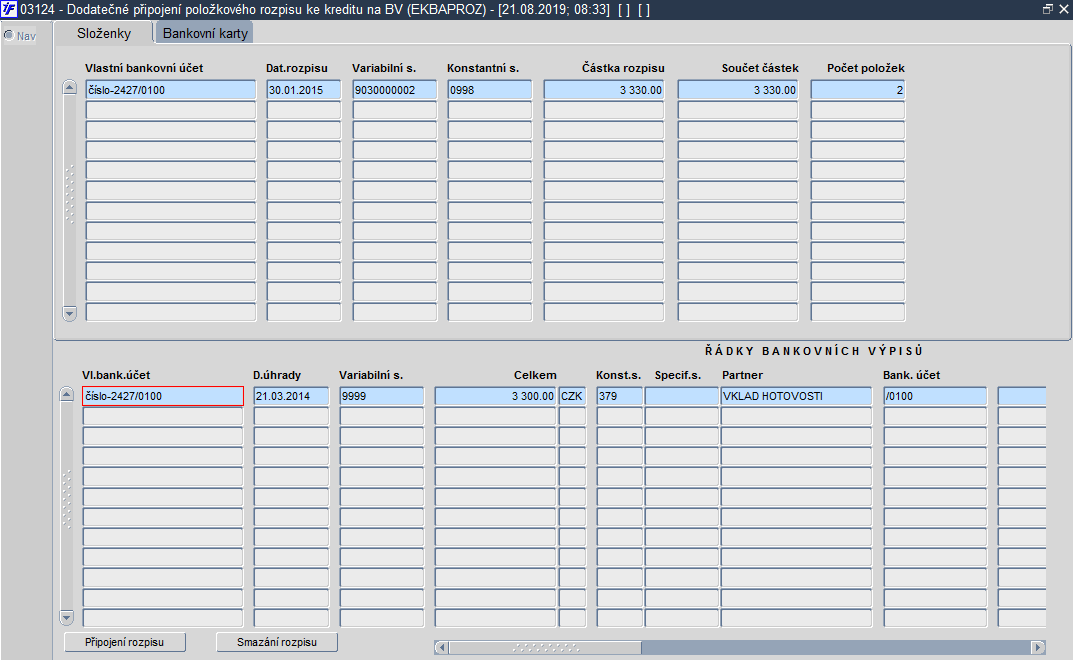Switch to the Složenky tab
This screenshot has height=660, width=1073.
point(104,33)
